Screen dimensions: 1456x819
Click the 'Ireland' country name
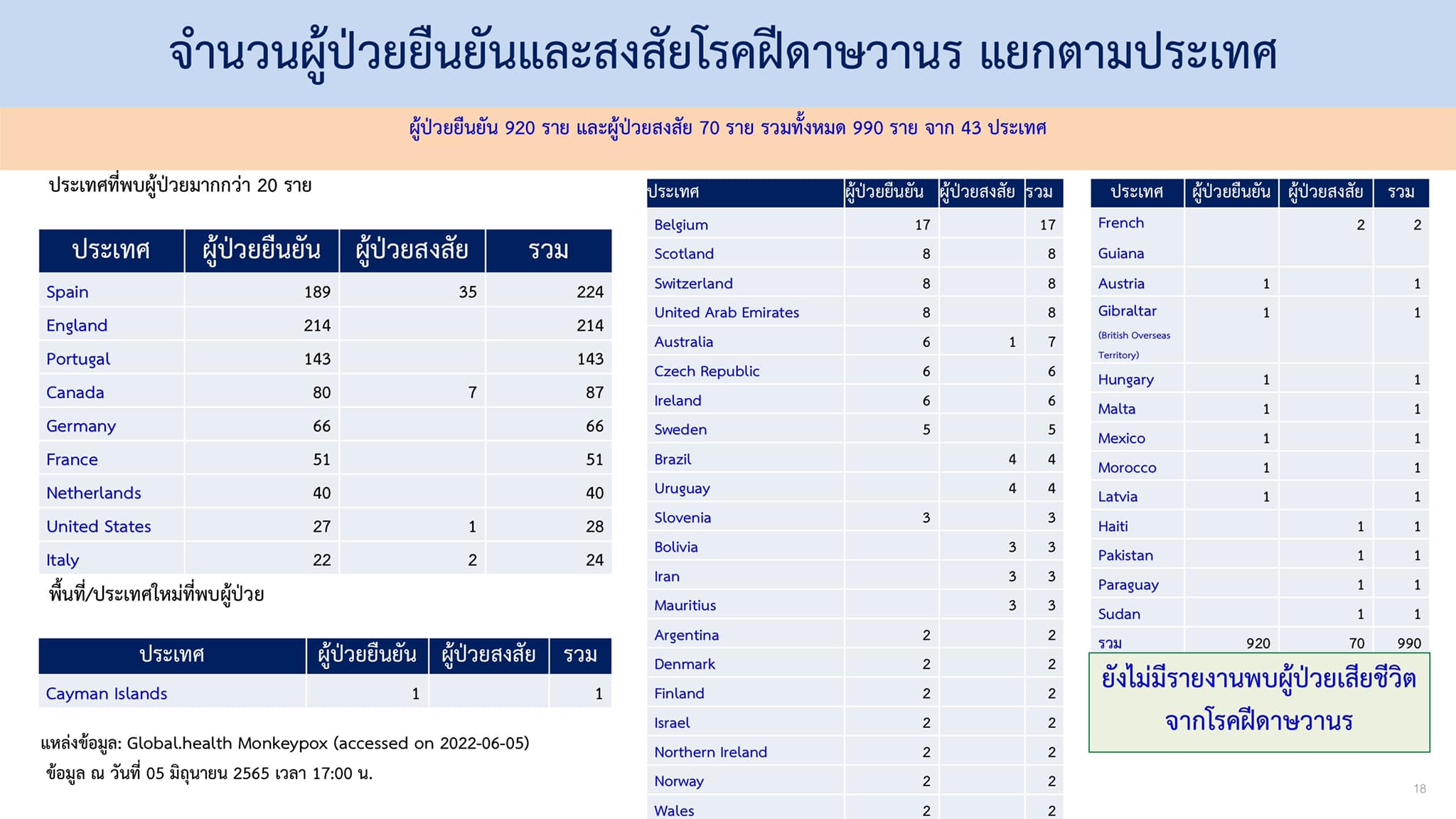[x=678, y=401]
